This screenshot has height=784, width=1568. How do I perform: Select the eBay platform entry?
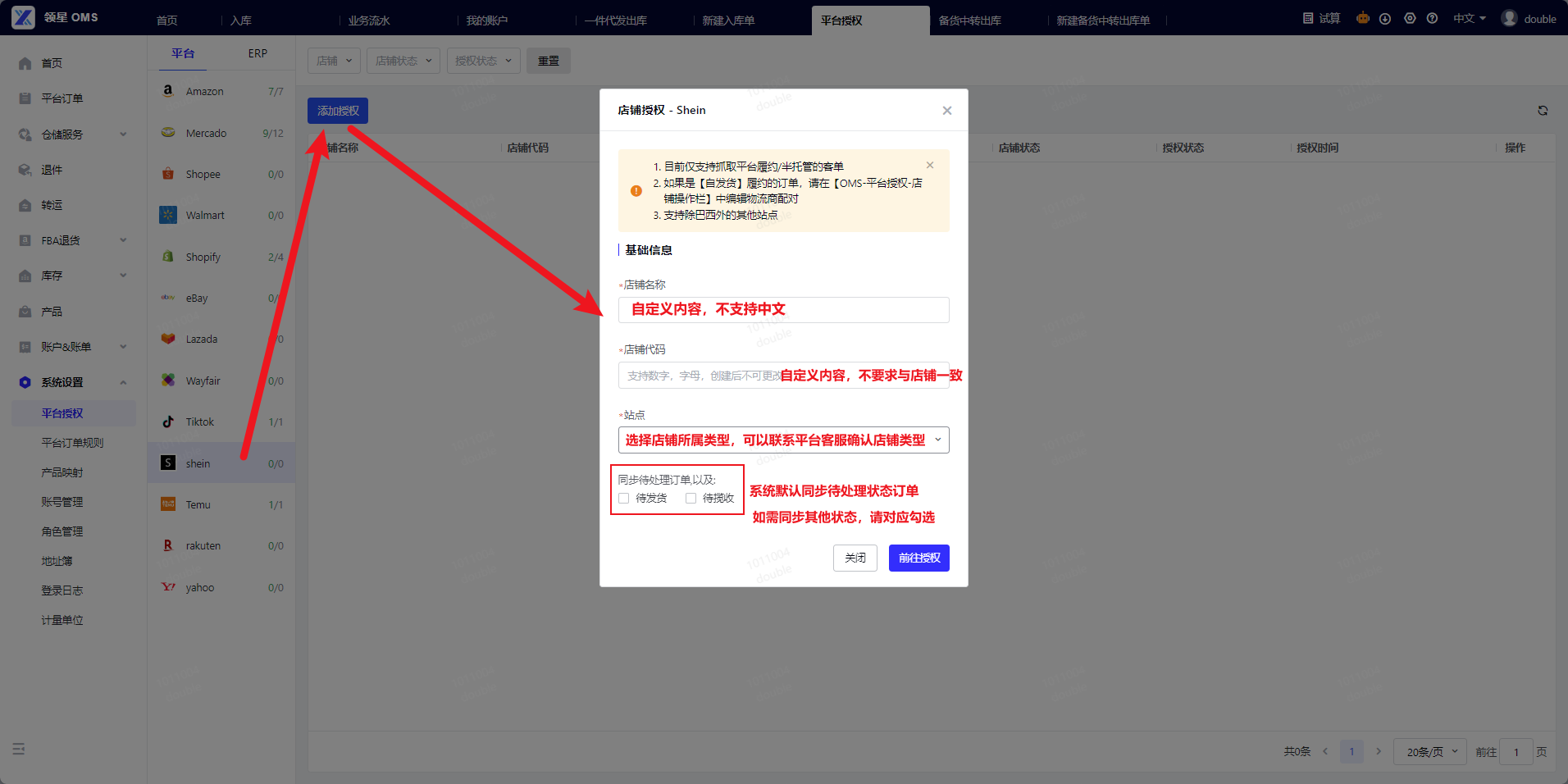tap(221, 298)
